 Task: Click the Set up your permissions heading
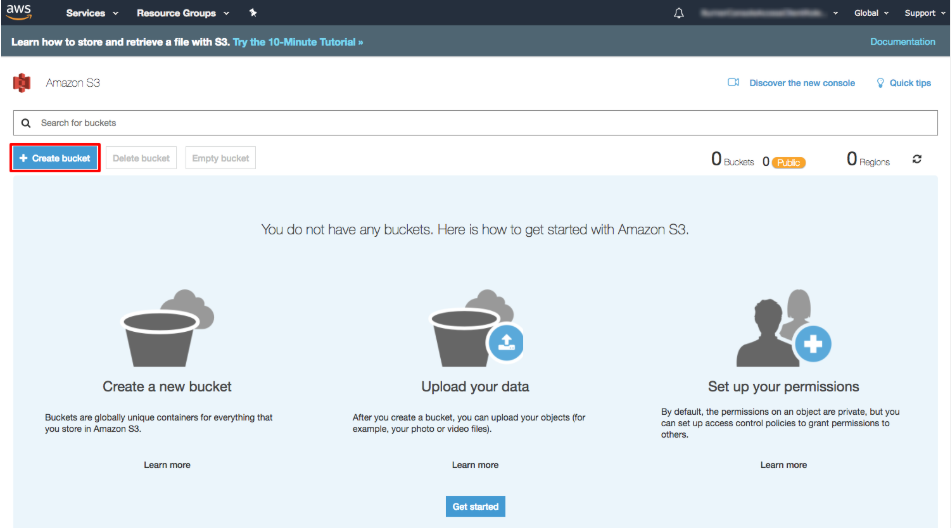(x=783, y=387)
